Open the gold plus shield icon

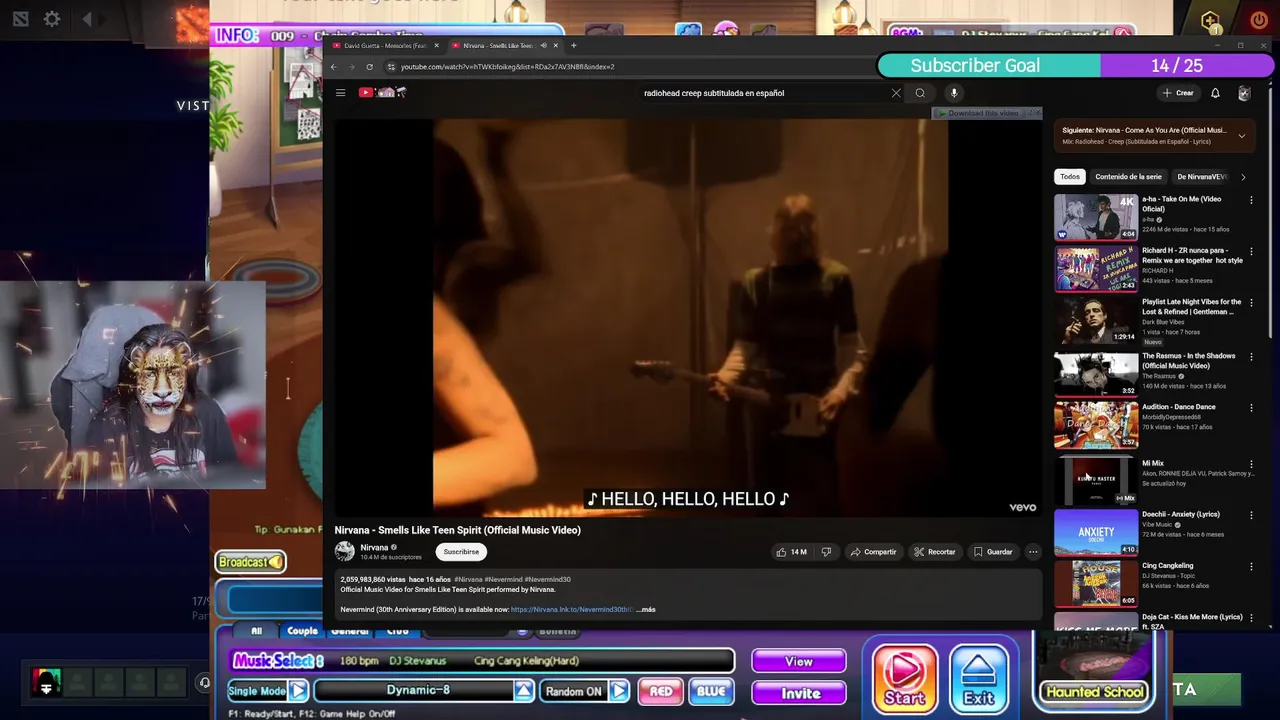click(1211, 21)
